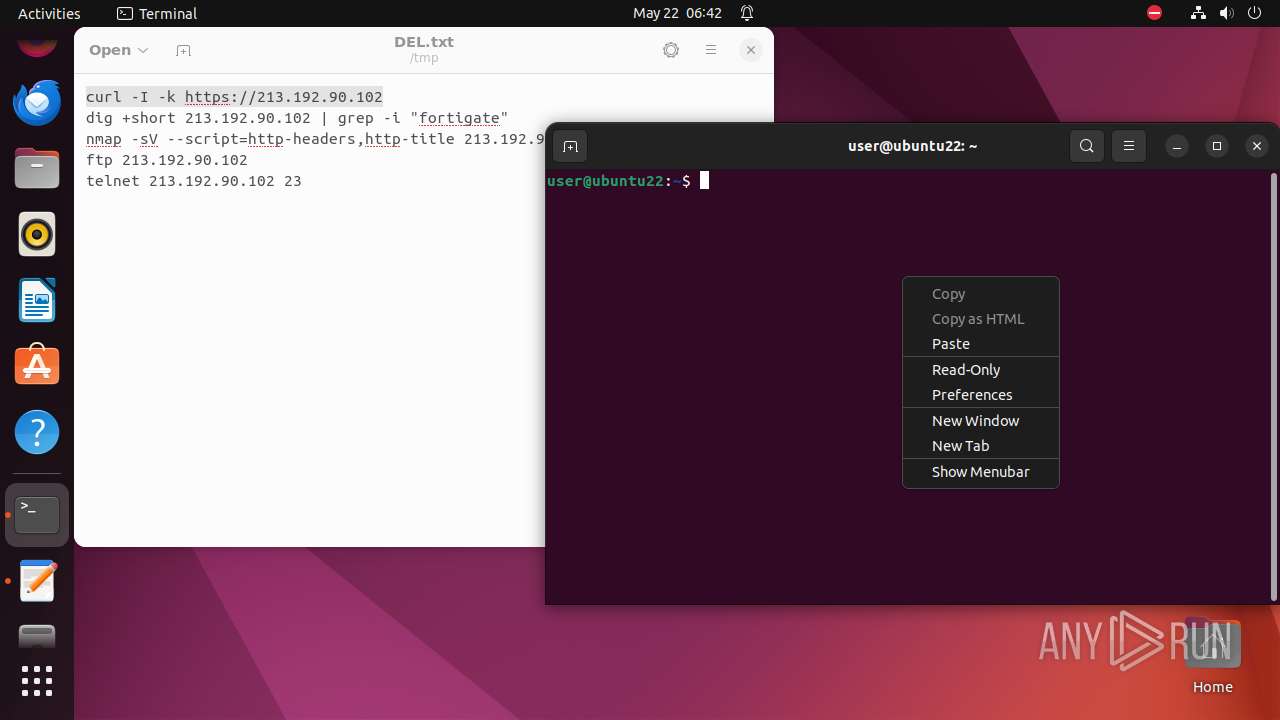
Task: Open volume icon in top bar
Action: [x=1227, y=13]
